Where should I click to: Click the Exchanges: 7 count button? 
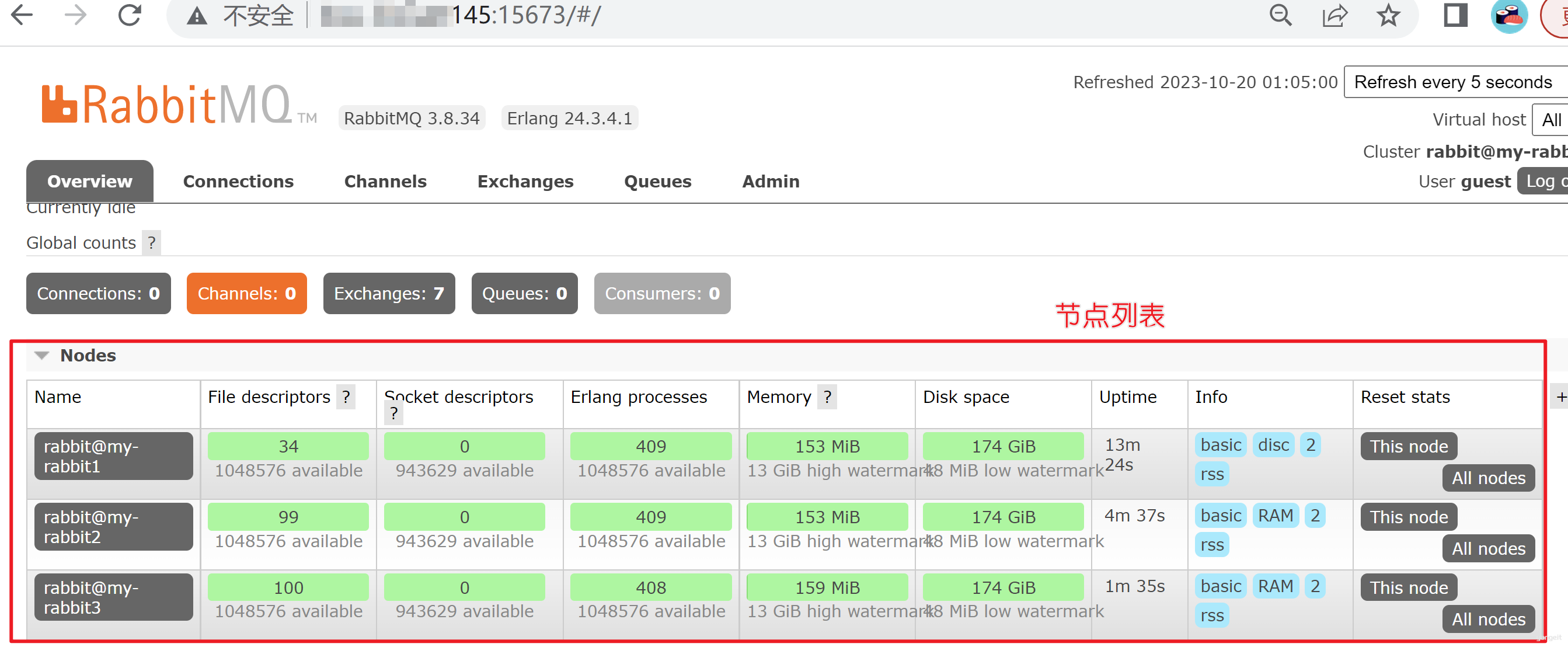pos(389,293)
